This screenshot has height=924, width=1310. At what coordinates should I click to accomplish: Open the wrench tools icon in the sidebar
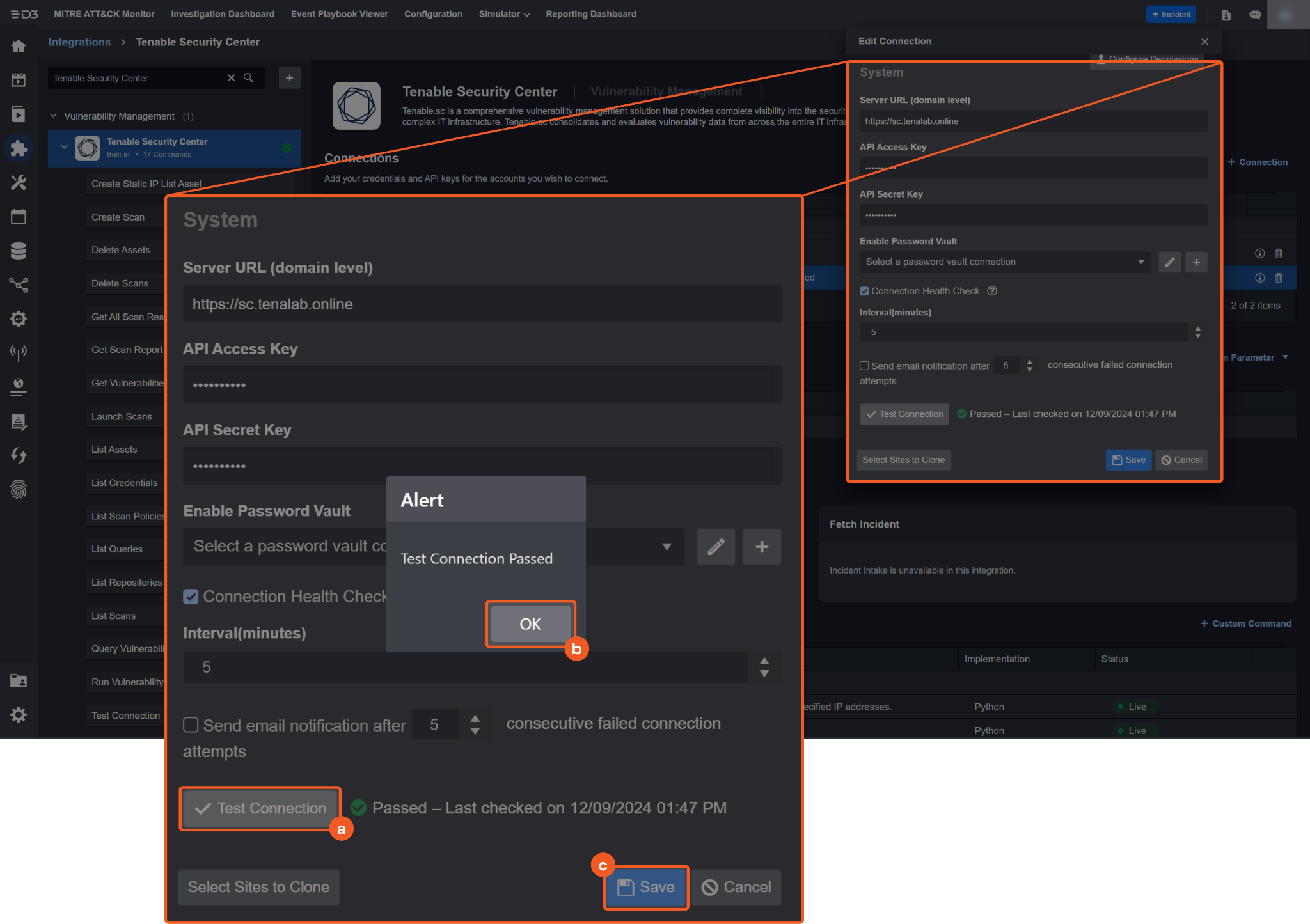coord(19,183)
